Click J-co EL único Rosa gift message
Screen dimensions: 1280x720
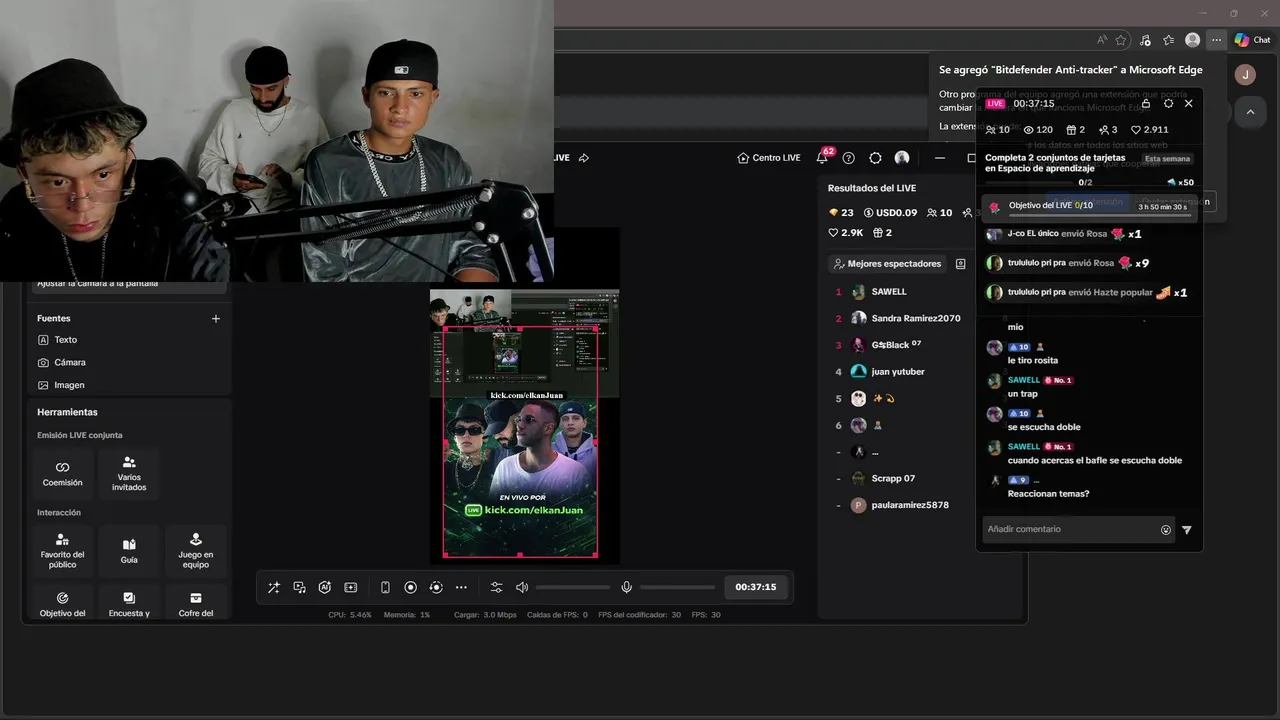click(1064, 234)
